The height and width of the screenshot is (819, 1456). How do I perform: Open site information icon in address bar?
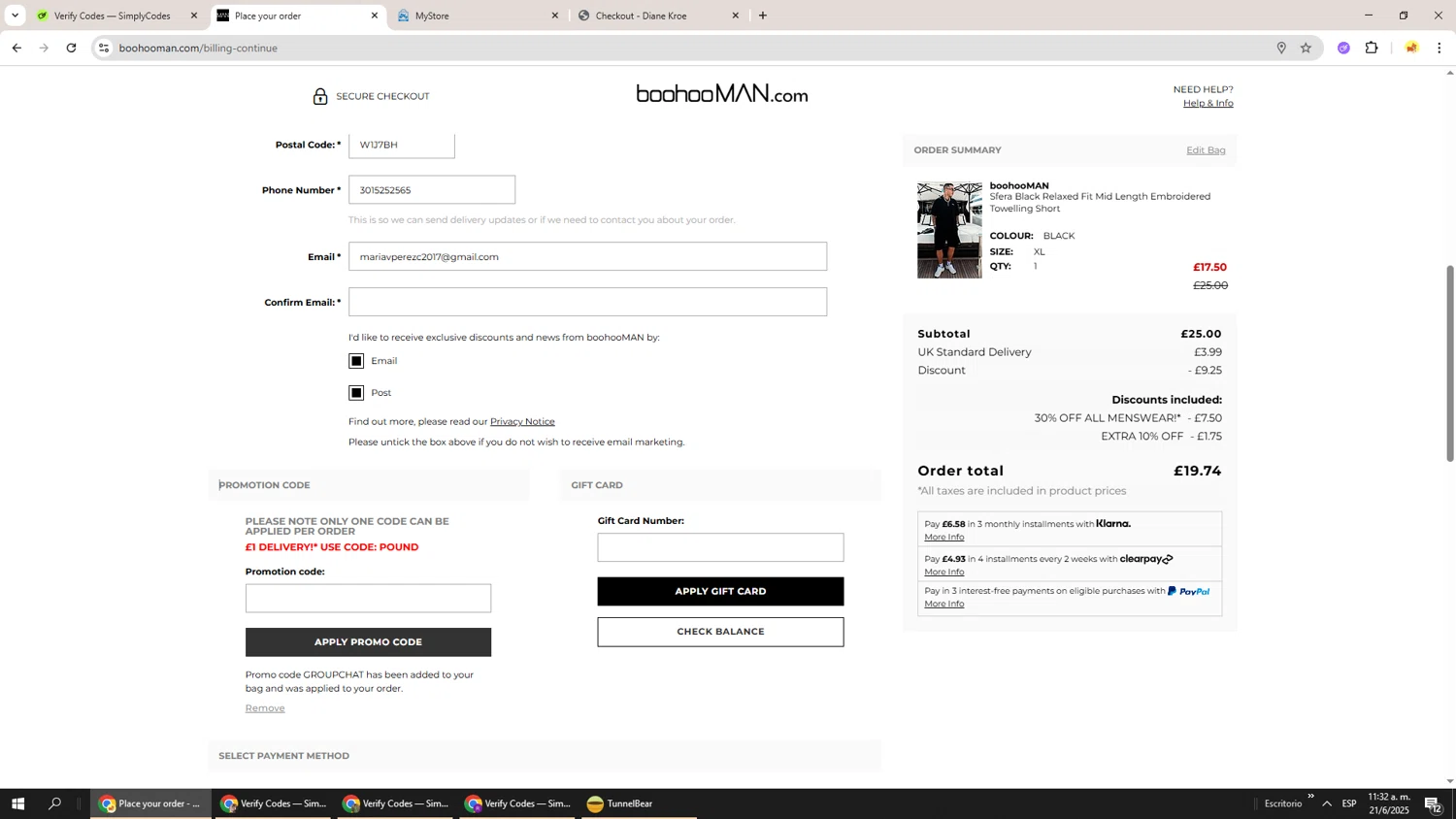click(104, 48)
